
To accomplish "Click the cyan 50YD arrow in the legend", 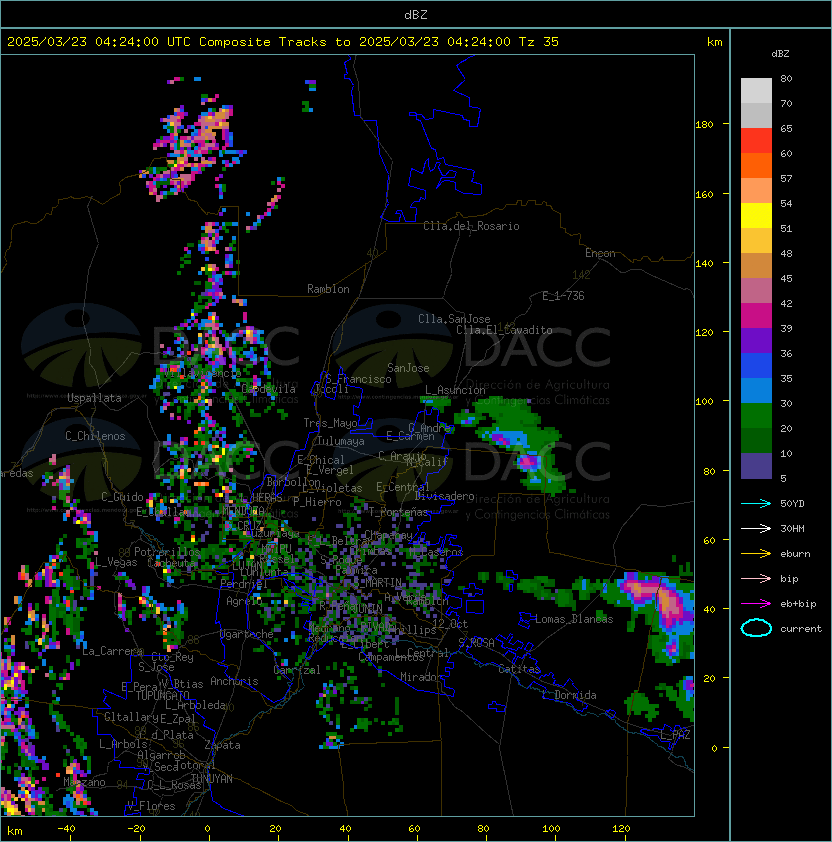I will [756, 503].
